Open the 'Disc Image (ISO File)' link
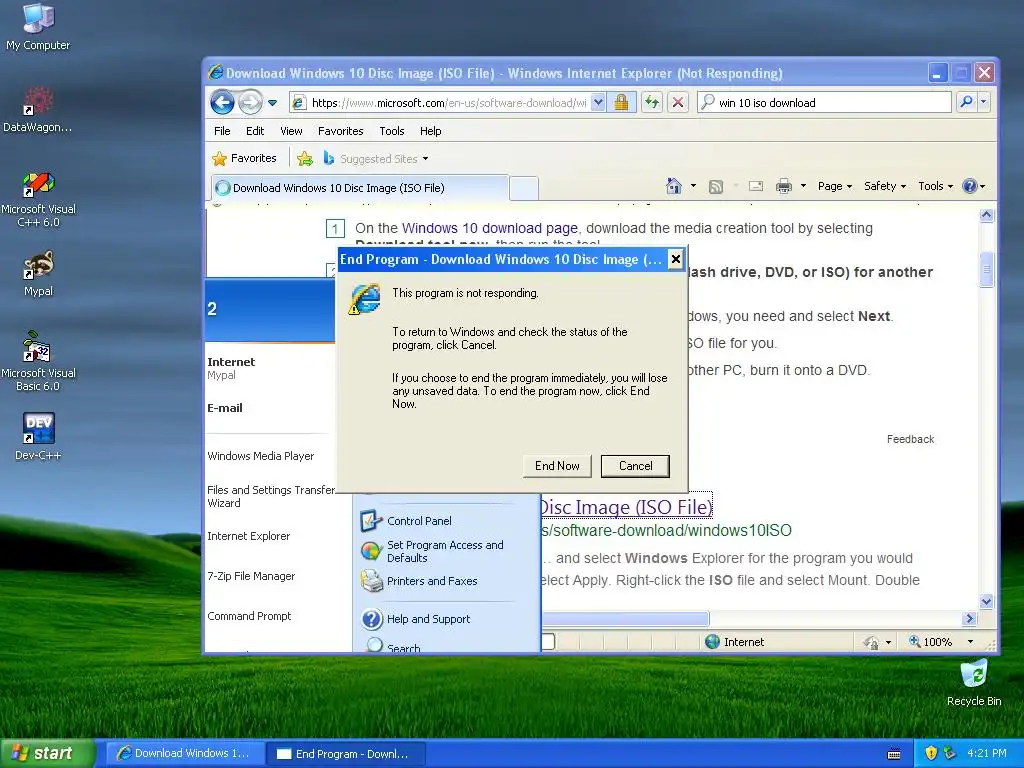 626,507
